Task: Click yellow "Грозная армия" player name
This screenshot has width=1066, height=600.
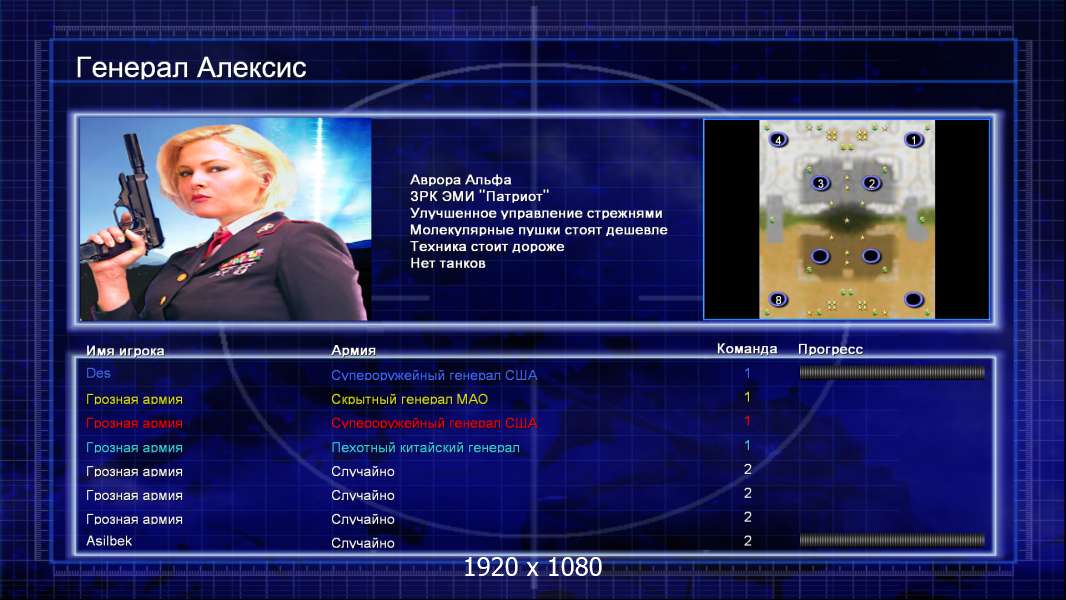Action: pyautogui.click(x=134, y=400)
